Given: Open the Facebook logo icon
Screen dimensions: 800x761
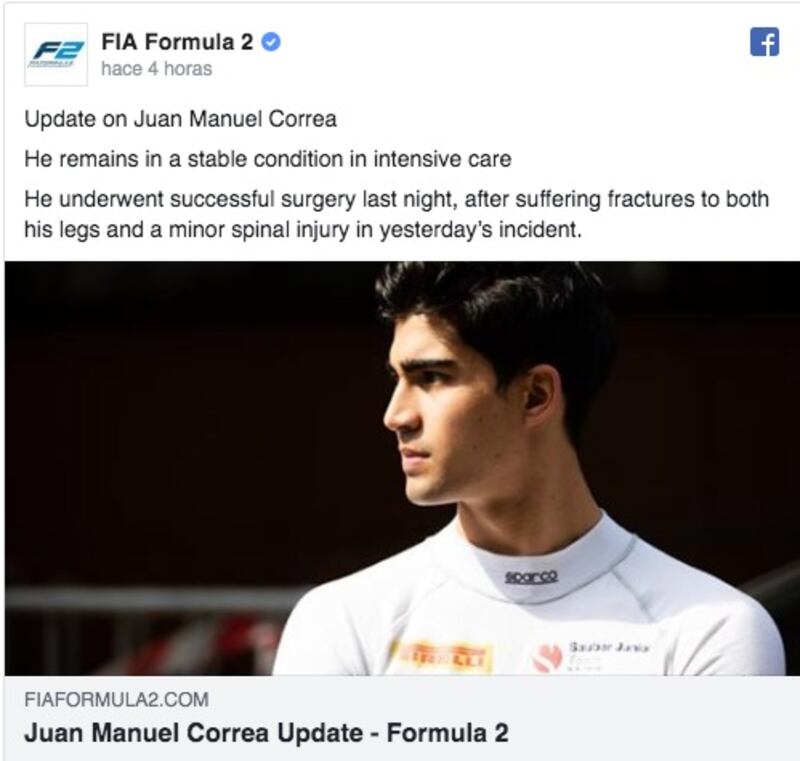Looking at the screenshot, I should (x=764, y=42).
